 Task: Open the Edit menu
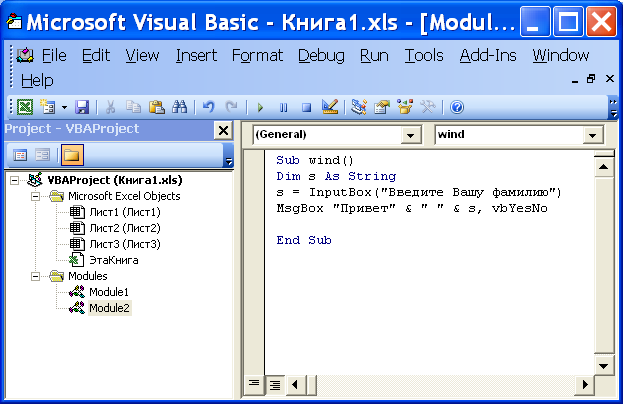coord(96,56)
